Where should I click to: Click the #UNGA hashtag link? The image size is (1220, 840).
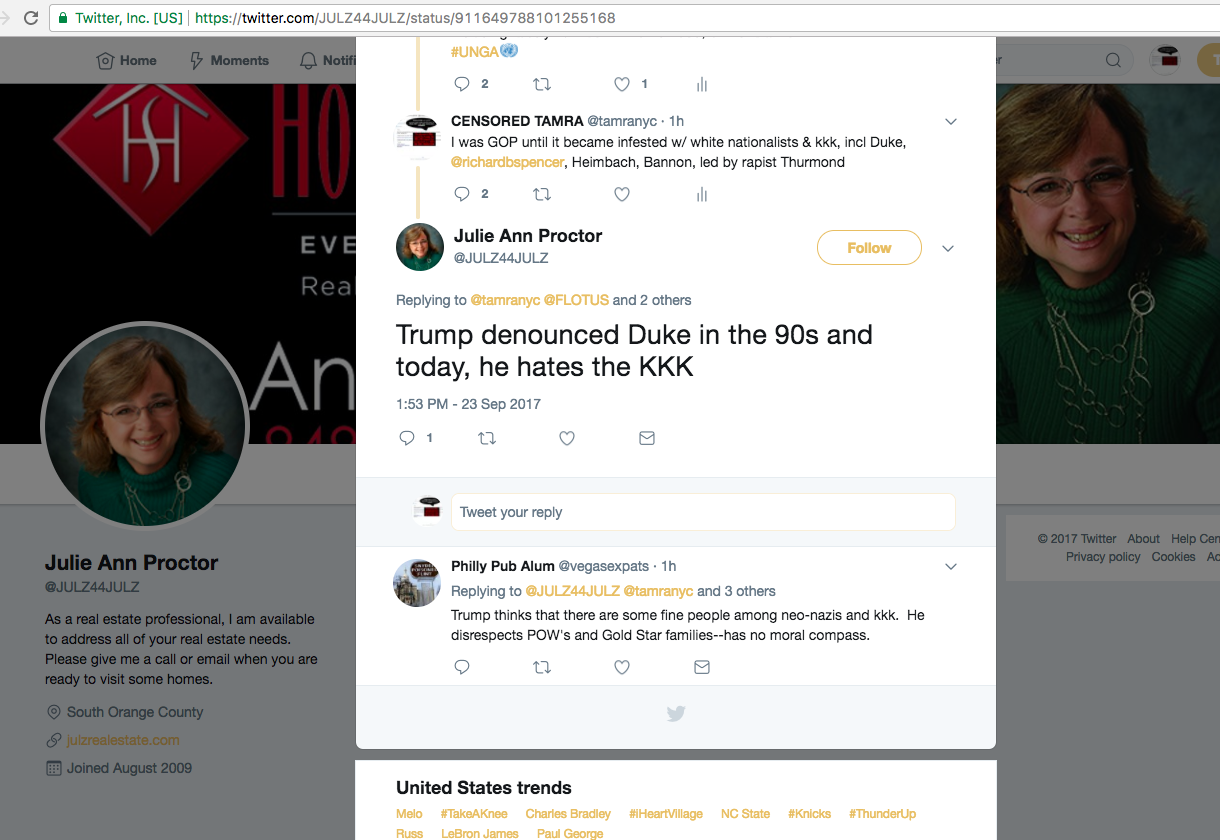[x=475, y=52]
